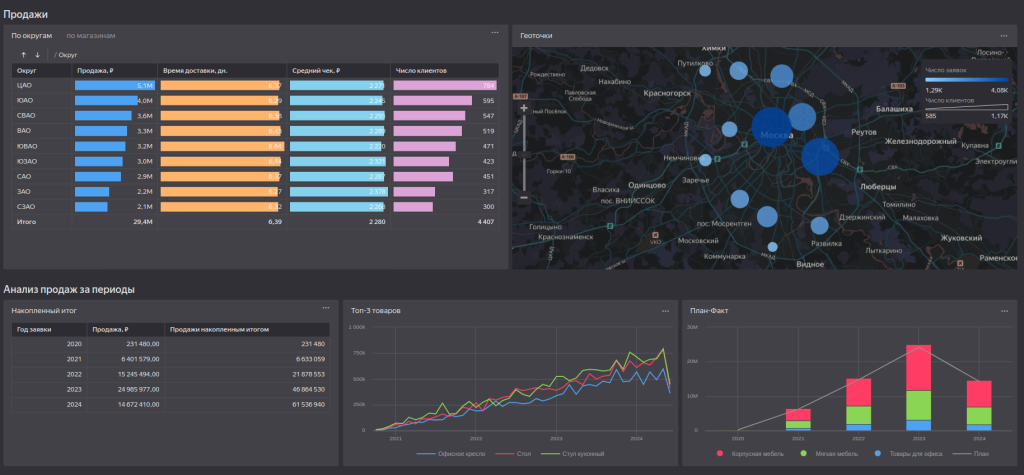The image size is (1024, 475).
Task: Select the По округам tab
Action: tap(32, 35)
